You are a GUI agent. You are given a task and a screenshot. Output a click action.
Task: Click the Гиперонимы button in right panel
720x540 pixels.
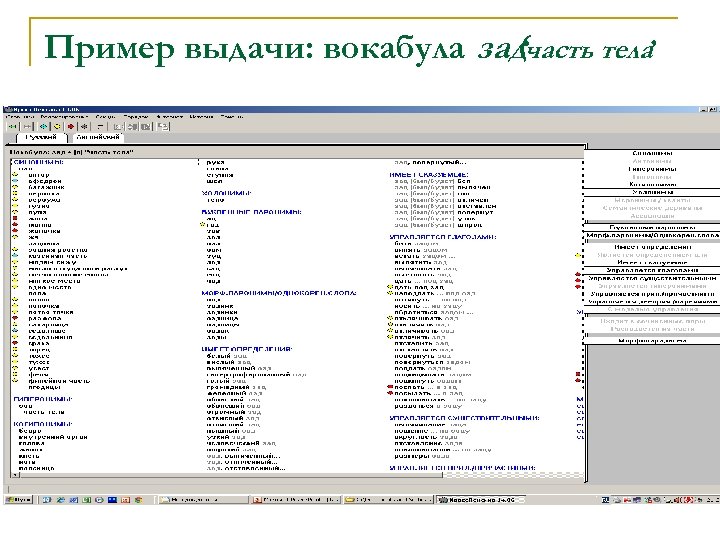tap(652, 169)
